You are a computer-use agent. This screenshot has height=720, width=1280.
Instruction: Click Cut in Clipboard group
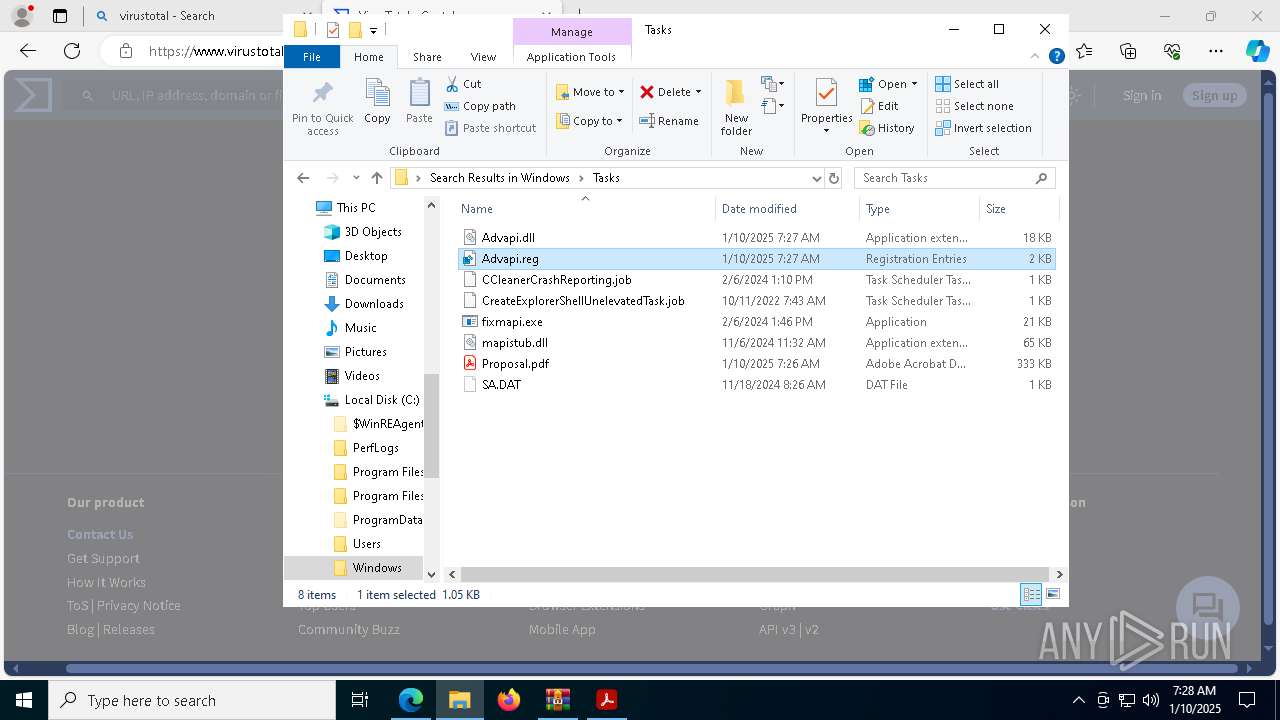click(x=463, y=84)
